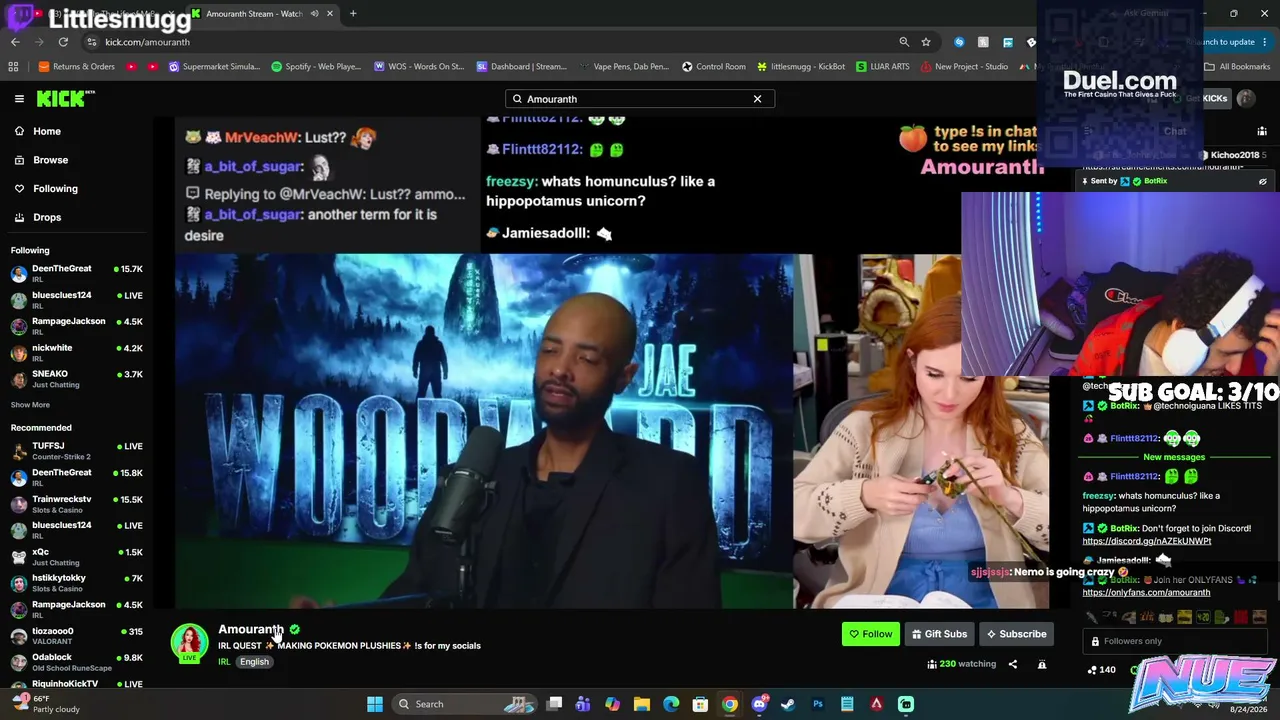Subscribe to Amouranth
The image size is (1280, 720).
(x=1016, y=634)
